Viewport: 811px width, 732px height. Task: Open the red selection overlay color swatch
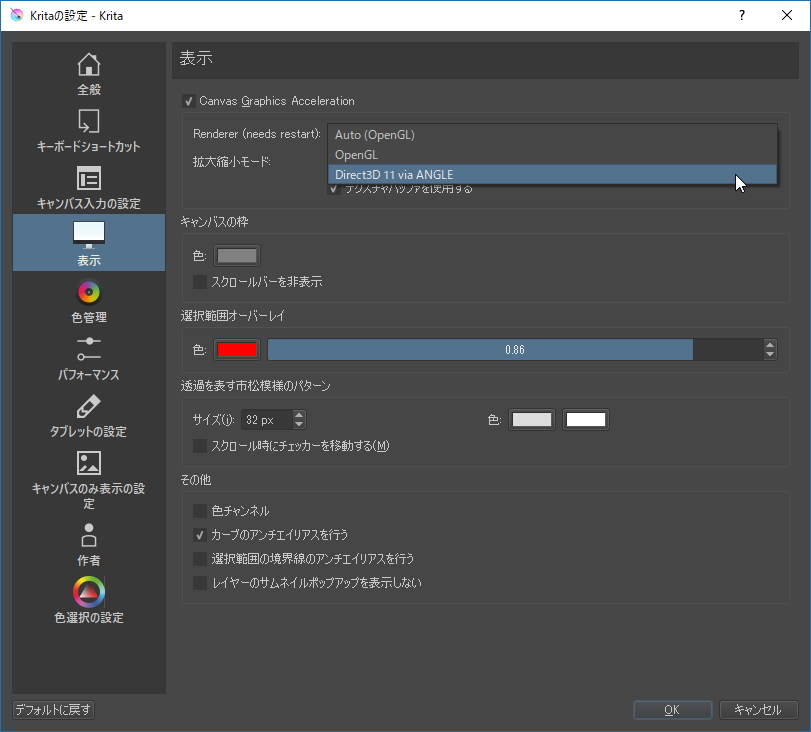tap(237, 350)
